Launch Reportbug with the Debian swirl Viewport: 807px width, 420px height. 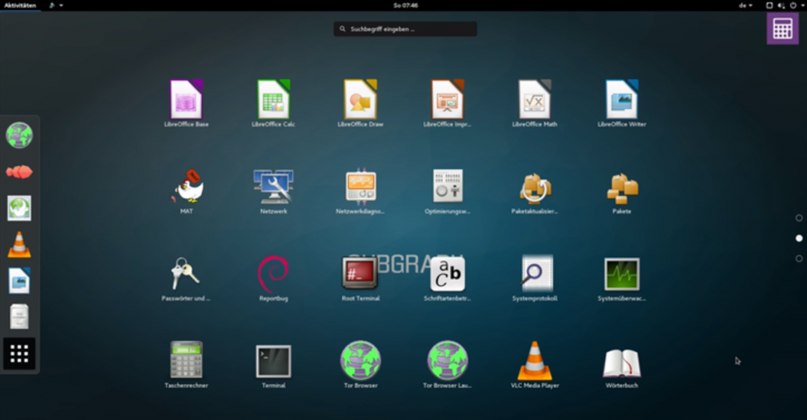click(273, 278)
